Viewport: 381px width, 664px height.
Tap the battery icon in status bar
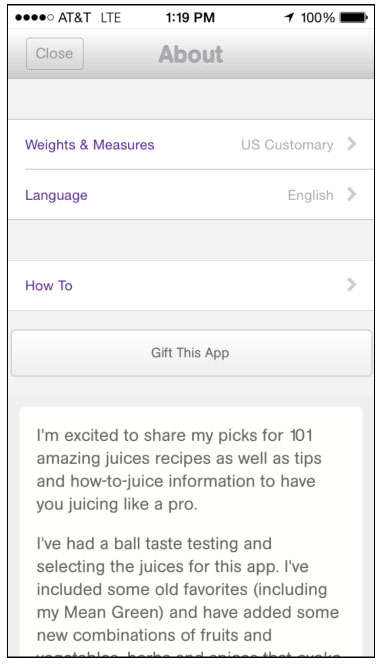point(353,18)
